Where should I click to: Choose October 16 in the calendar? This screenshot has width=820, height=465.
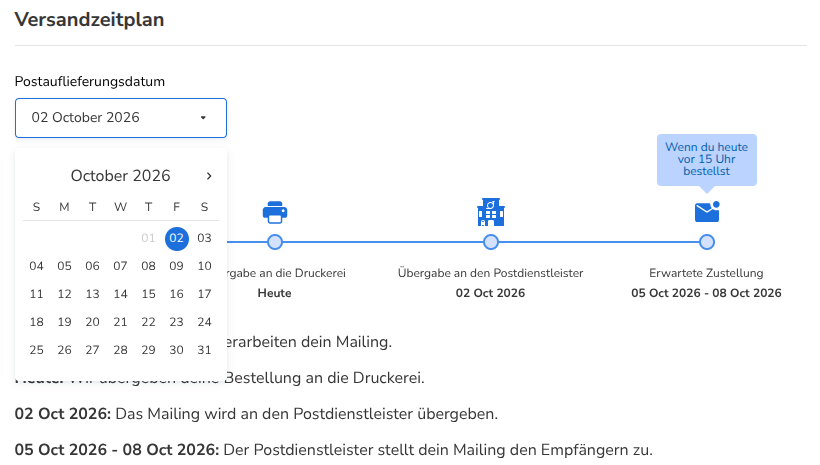tap(176, 294)
